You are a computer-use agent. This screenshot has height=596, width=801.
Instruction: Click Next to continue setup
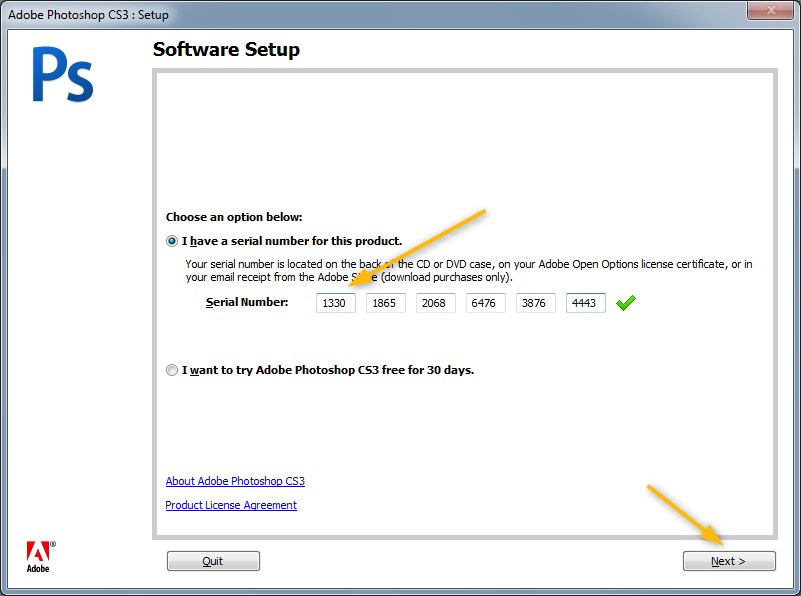click(728, 561)
